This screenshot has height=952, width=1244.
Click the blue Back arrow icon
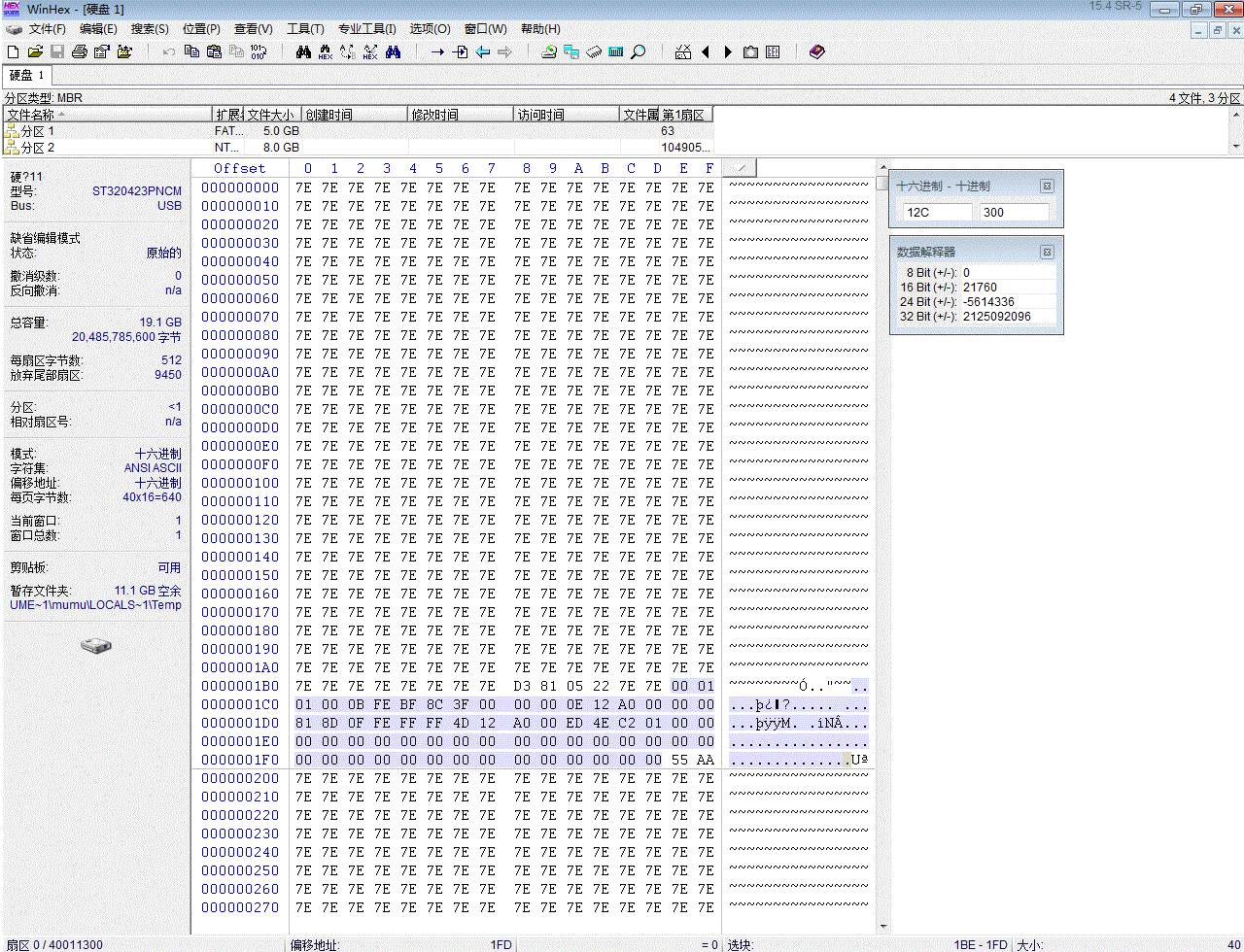(x=483, y=51)
